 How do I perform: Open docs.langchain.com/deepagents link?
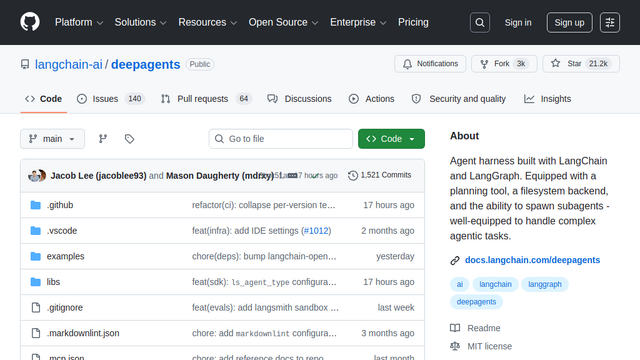(x=532, y=260)
